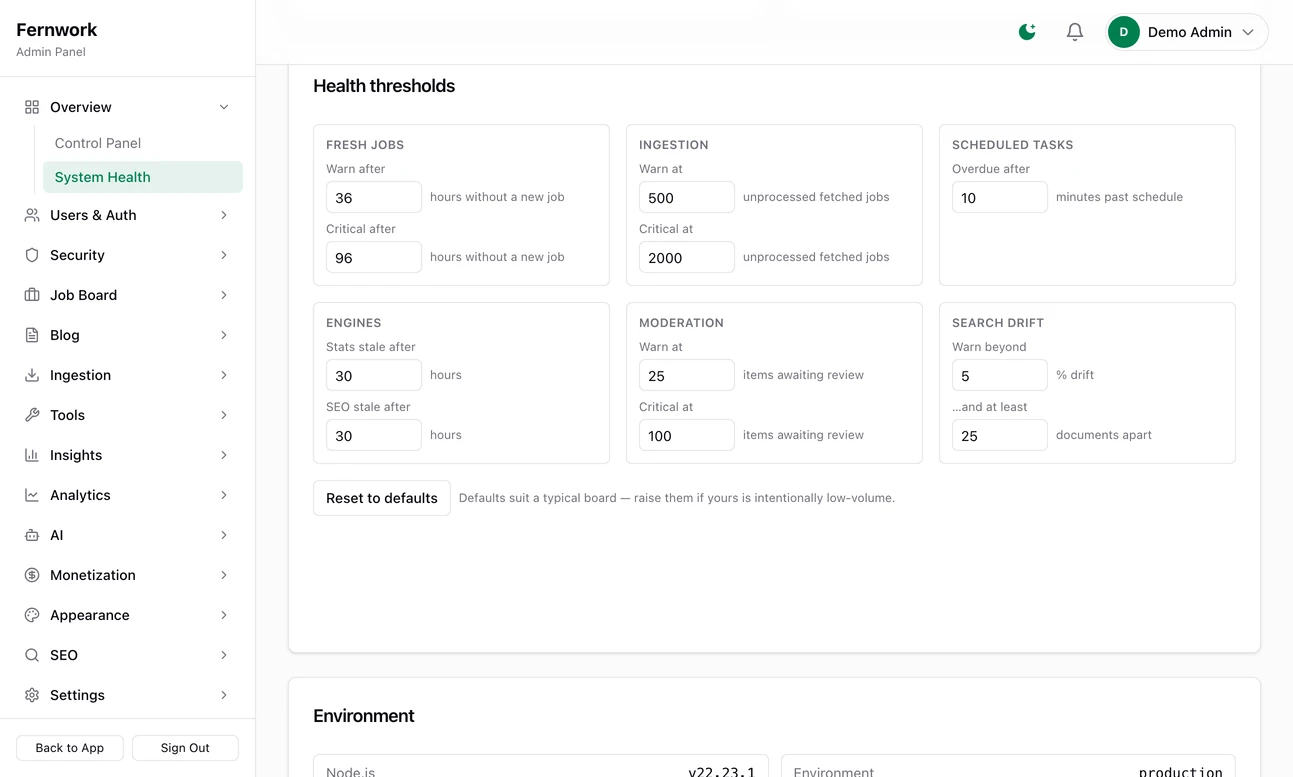Screen dimensions: 1293x777
Task: Expand Users & Auth chevron
Action: click(224, 215)
